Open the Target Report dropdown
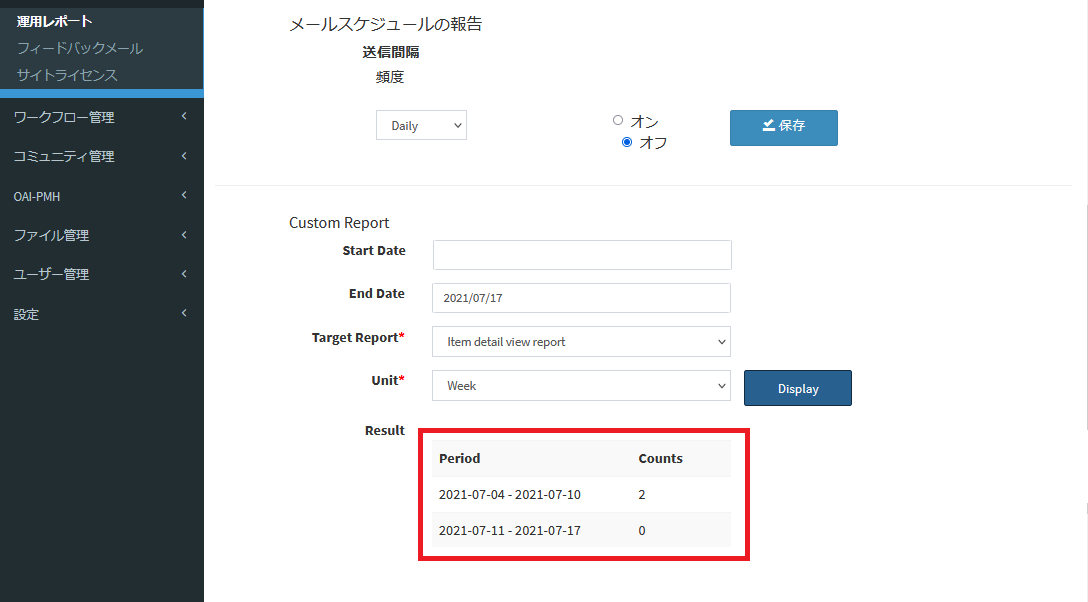 581,342
